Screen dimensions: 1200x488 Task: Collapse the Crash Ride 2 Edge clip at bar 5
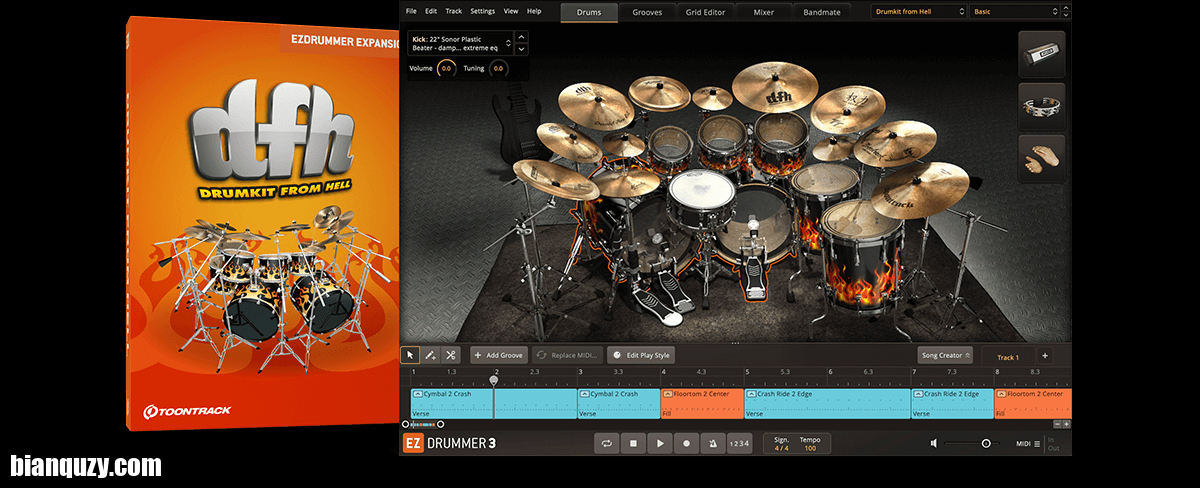tap(751, 394)
